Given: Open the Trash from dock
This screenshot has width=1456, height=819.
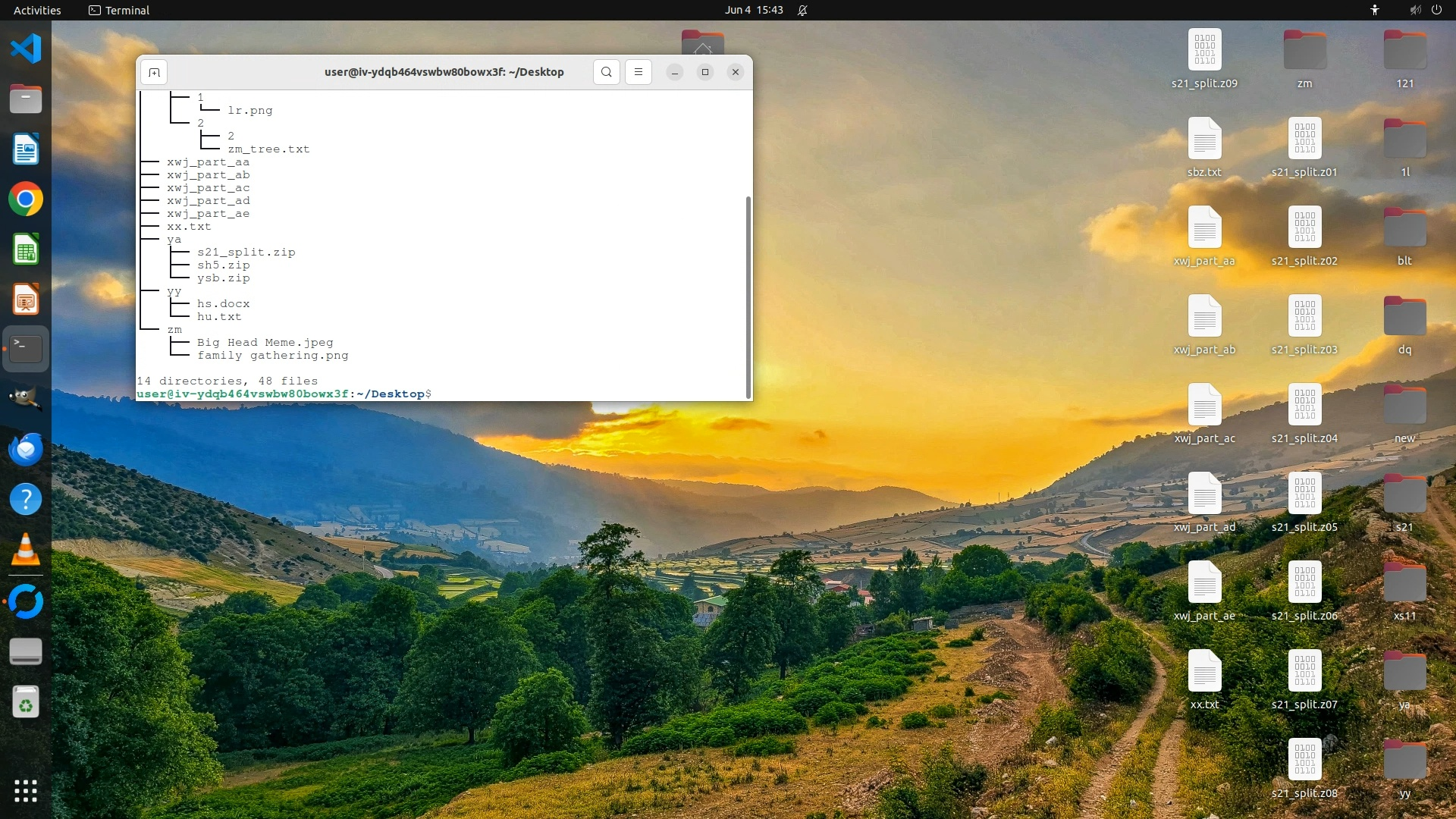Looking at the screenshot, I should (26, 702).
